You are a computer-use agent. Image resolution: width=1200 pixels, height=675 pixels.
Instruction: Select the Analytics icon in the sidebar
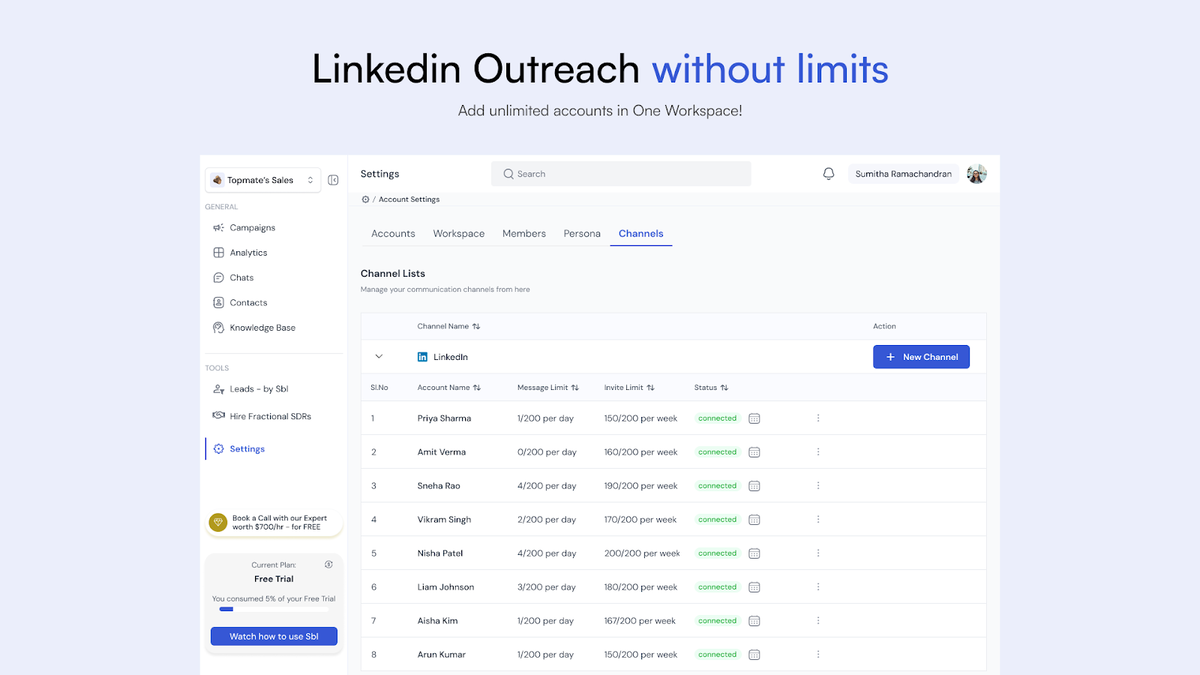219,252
